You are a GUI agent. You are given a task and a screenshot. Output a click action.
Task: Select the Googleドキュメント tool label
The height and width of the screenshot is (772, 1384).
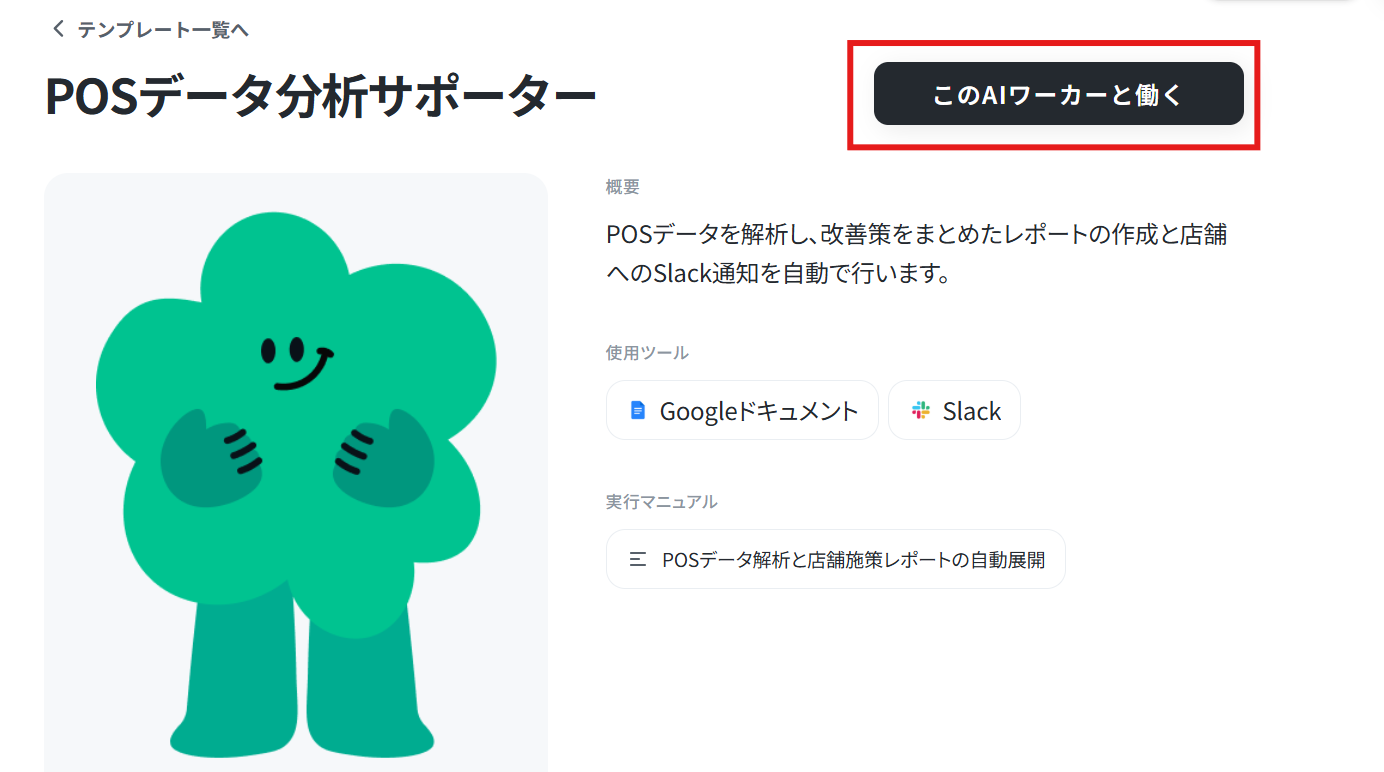[759, 411]
